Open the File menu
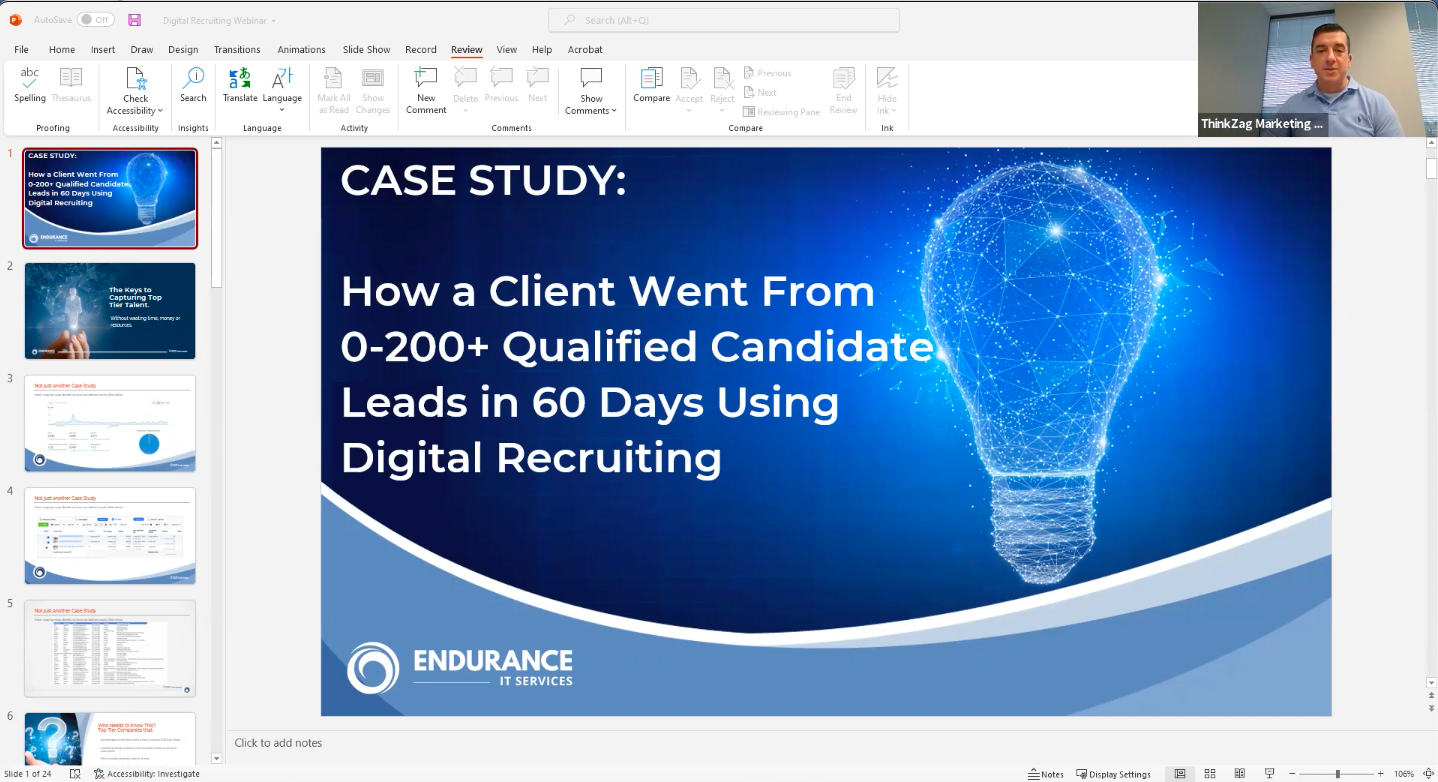 pyautogui.click(x=21, y=49)
